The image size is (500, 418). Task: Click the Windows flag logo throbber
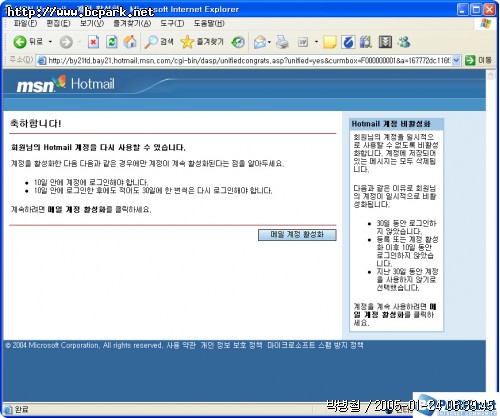click(x=486, y=23)
